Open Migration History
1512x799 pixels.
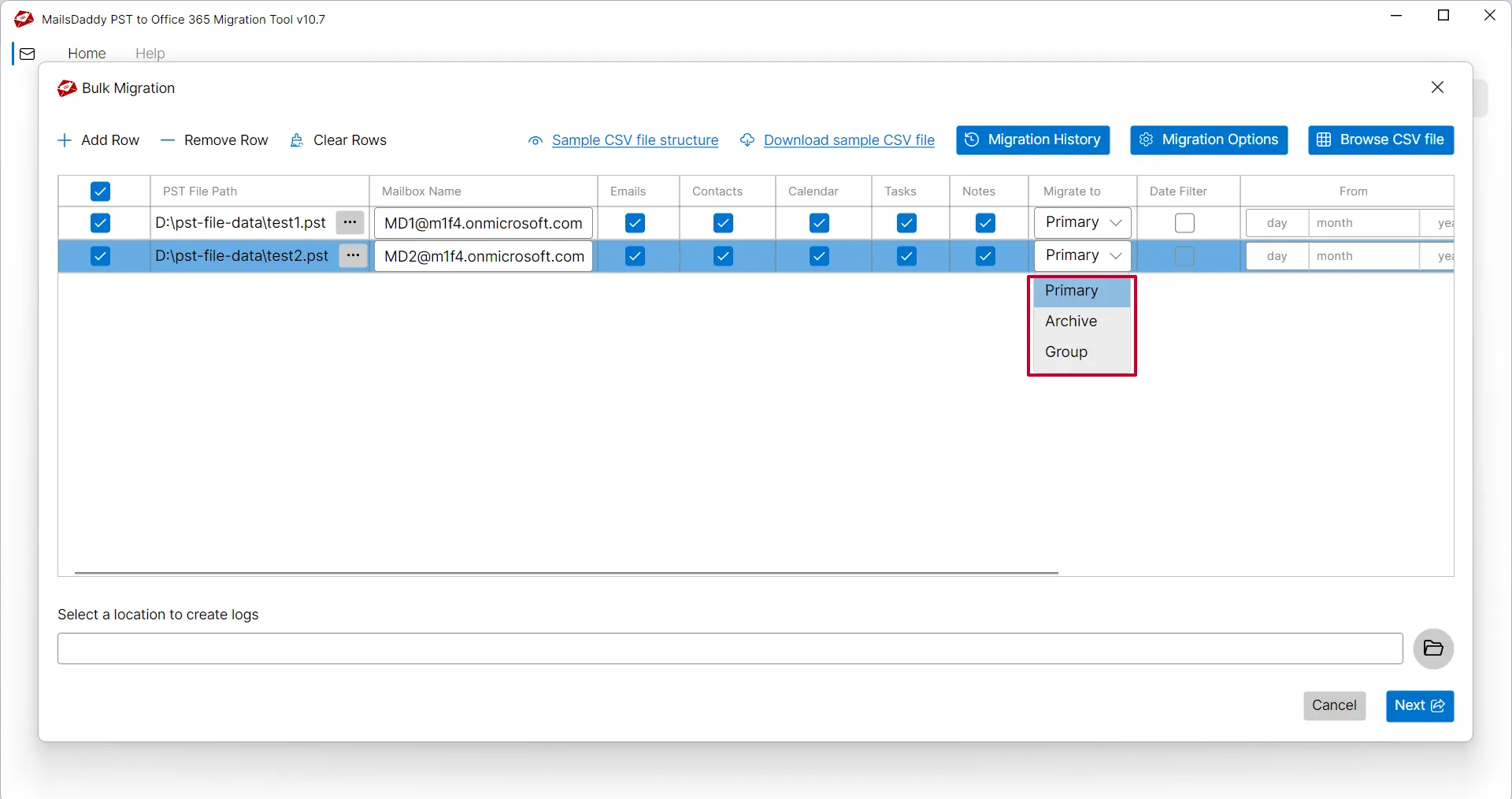(x=1032, y=140)
